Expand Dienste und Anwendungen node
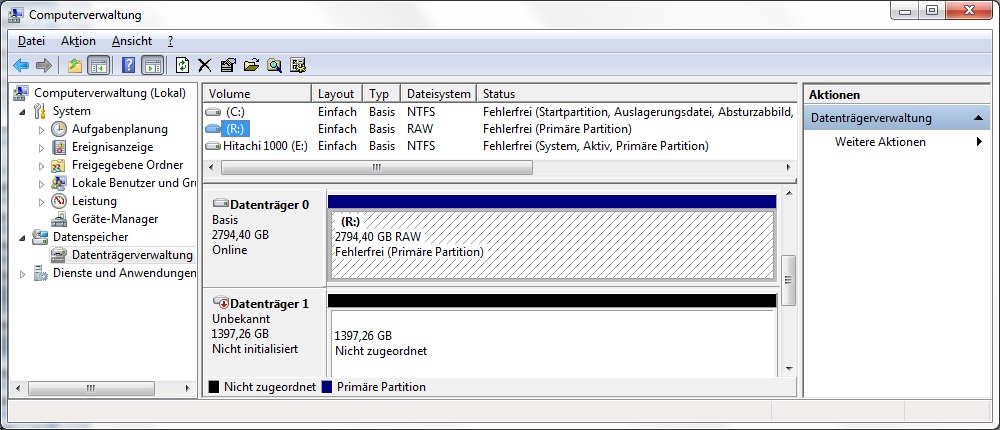Image resolution: width=1000 pixels, height=430 pixels. click(x=24, y=274)
